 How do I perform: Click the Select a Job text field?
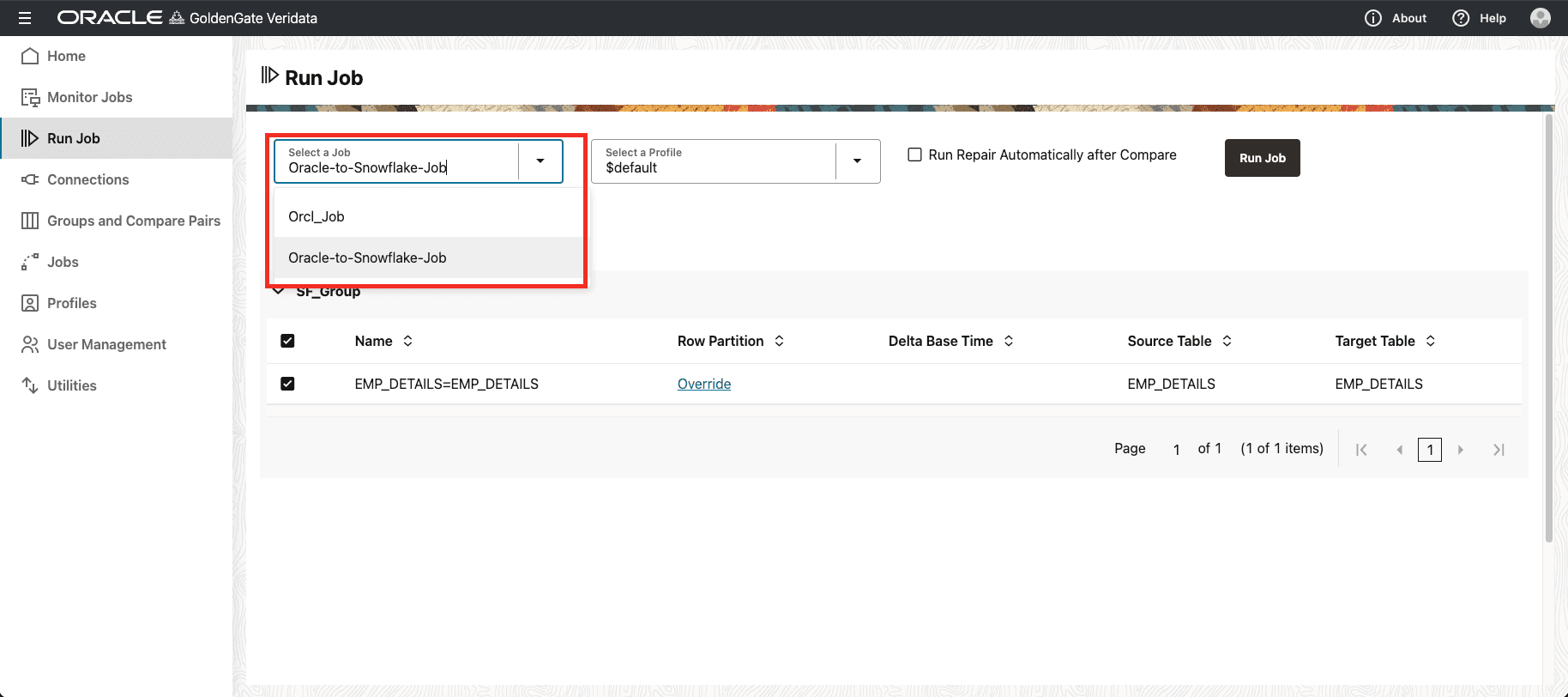coord(396,161)
